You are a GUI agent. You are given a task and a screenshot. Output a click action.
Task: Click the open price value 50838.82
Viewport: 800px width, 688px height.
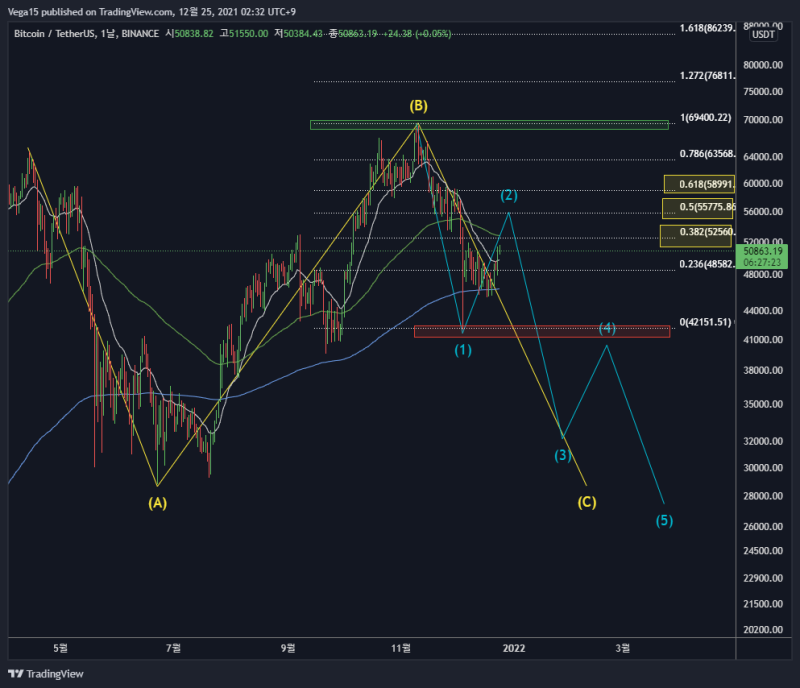click(x=194, y=34)
